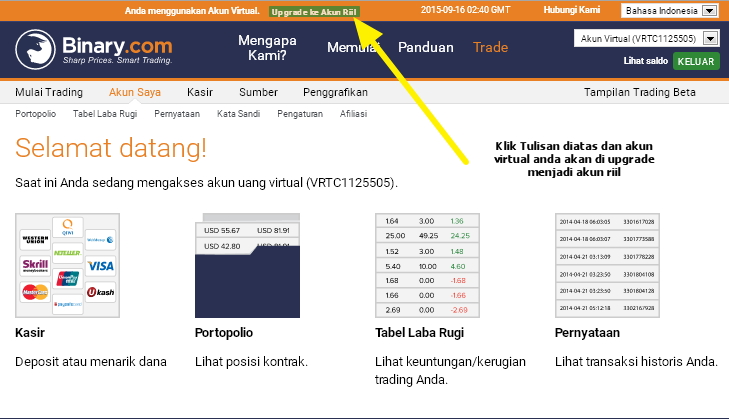Open Trade menu item
729x419 pixels.
tap(490, 47)
